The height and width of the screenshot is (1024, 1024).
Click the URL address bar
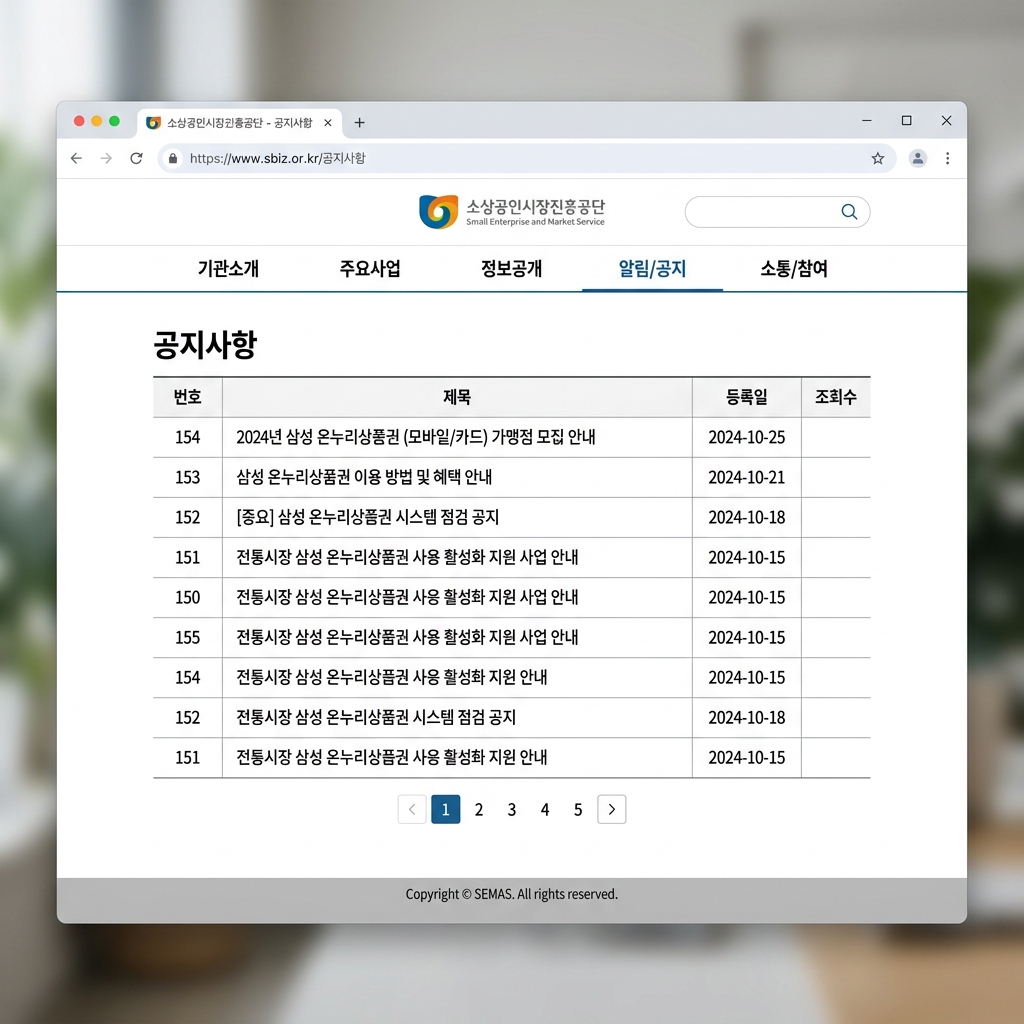click(x=526, y=158)
